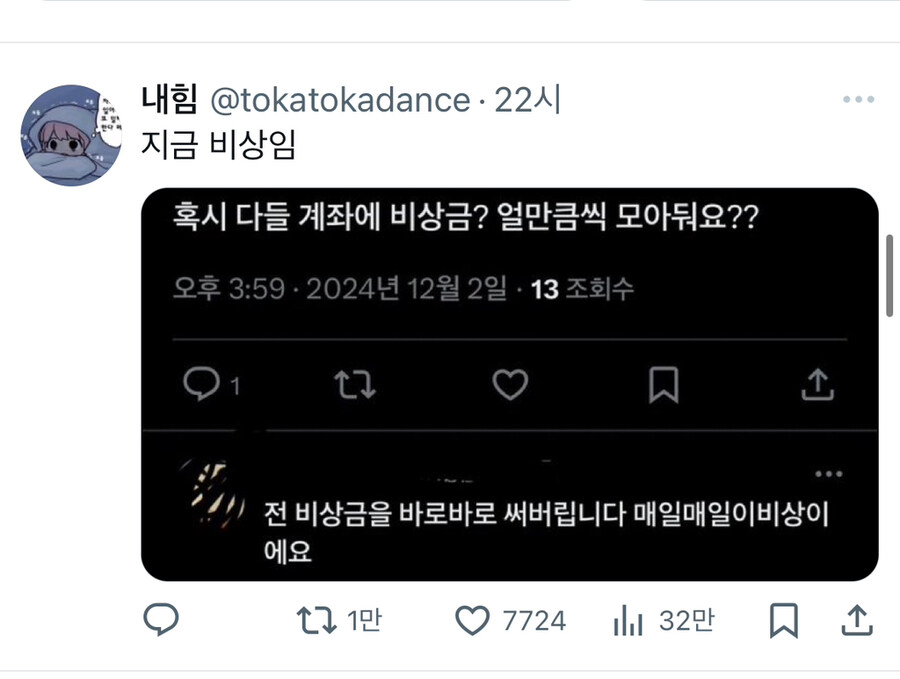
Task: Click the share icon at the bottom right
Action: (858, 621)
